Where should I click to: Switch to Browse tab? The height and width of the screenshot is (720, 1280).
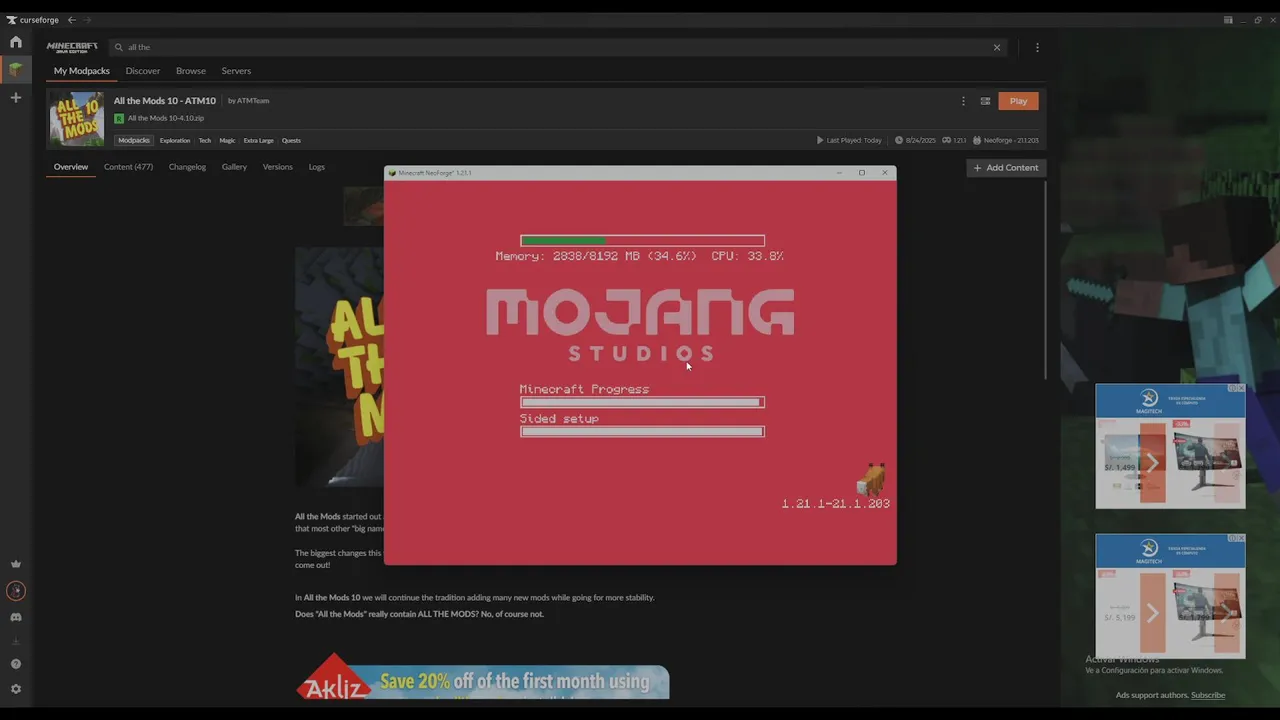click(191, 71)
